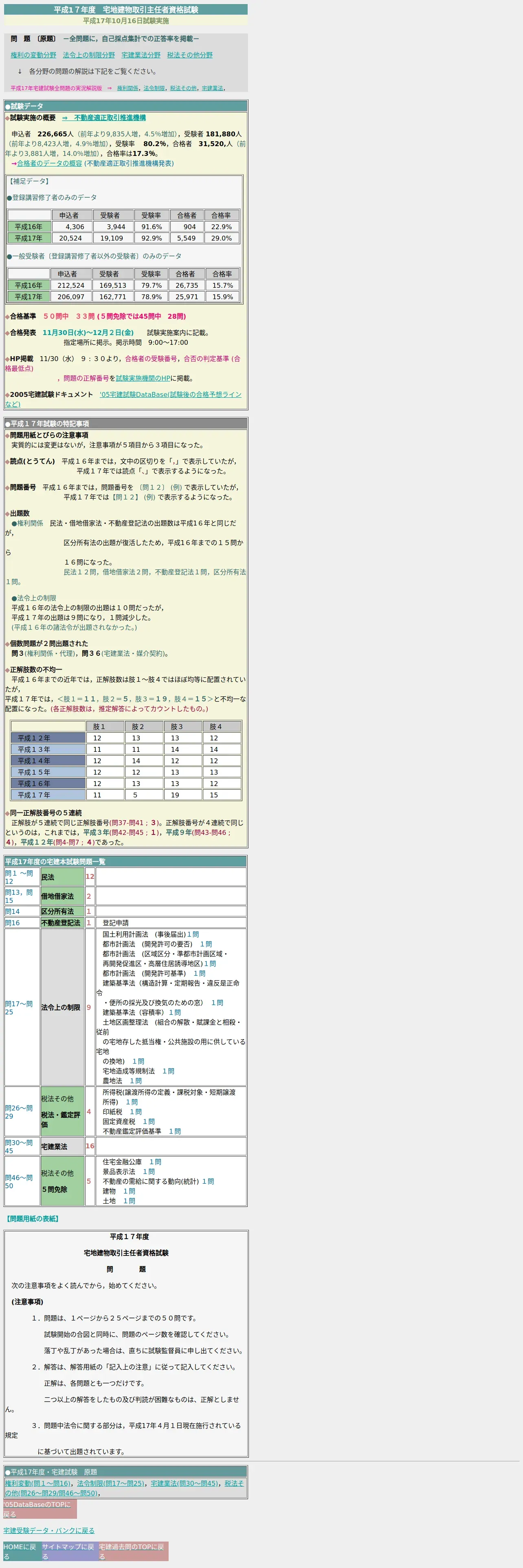
Task: Click the 1問 link beside 印紙税
Action: click(136, 1111)
